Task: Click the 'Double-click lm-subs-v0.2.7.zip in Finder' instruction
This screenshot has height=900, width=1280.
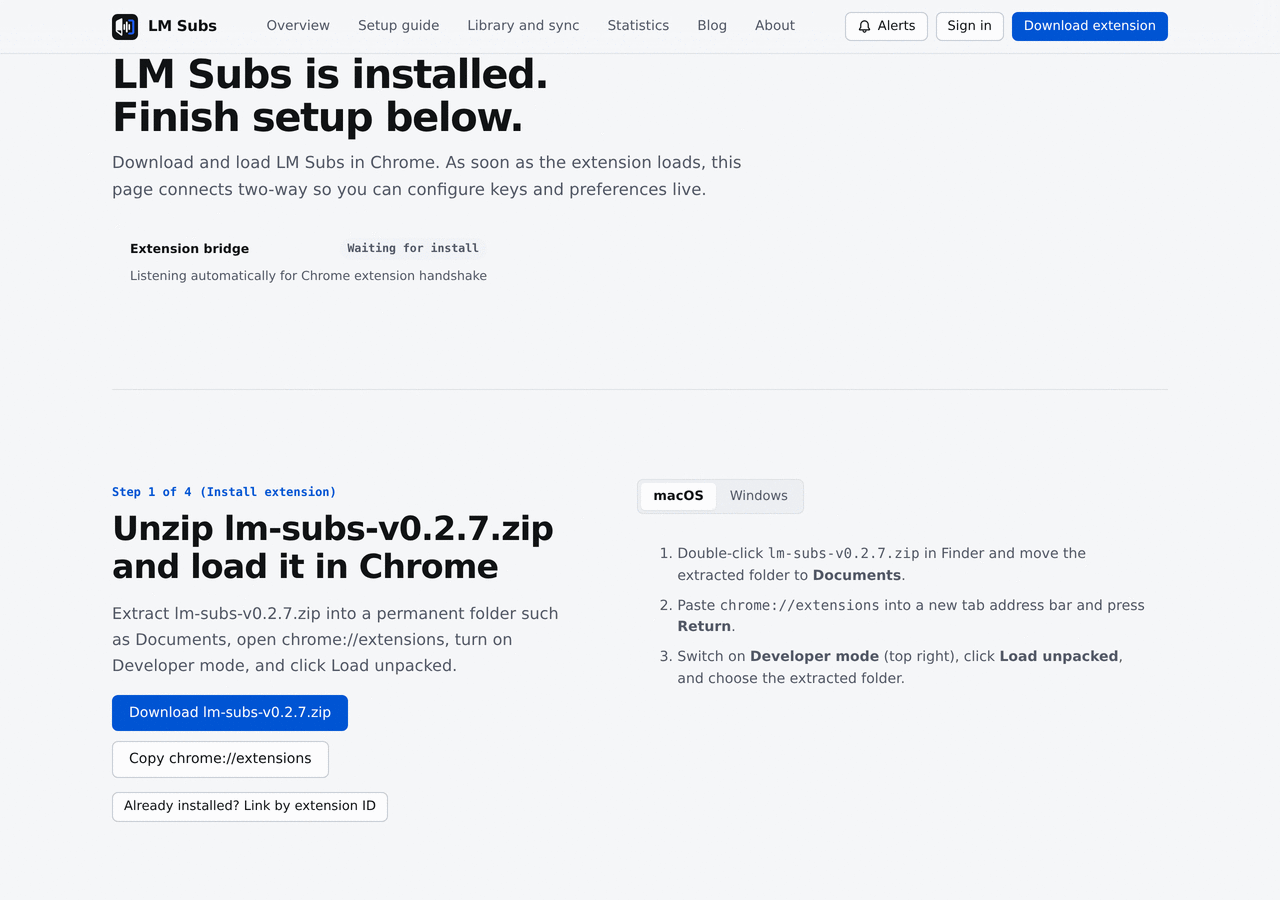Action: click(x=881, y=564)
